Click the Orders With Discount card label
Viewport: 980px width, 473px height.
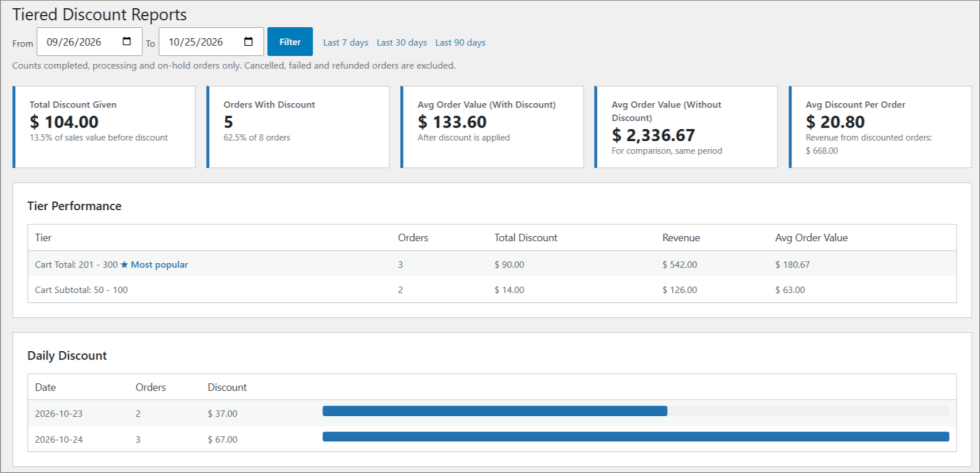[x=269, y=105]
